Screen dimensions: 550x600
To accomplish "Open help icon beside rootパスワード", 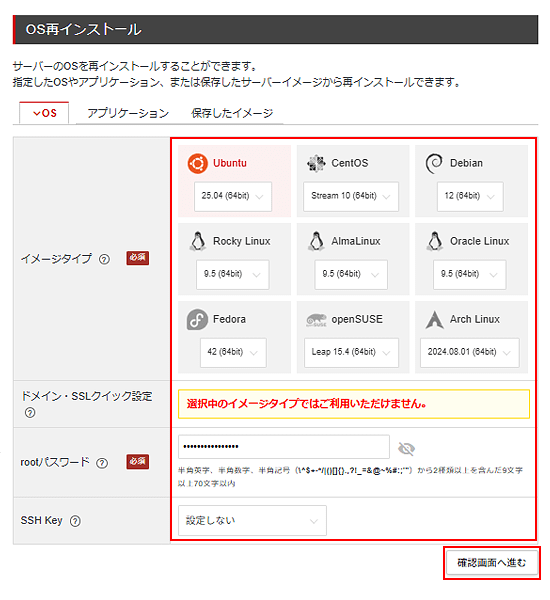I will (102, 463).
